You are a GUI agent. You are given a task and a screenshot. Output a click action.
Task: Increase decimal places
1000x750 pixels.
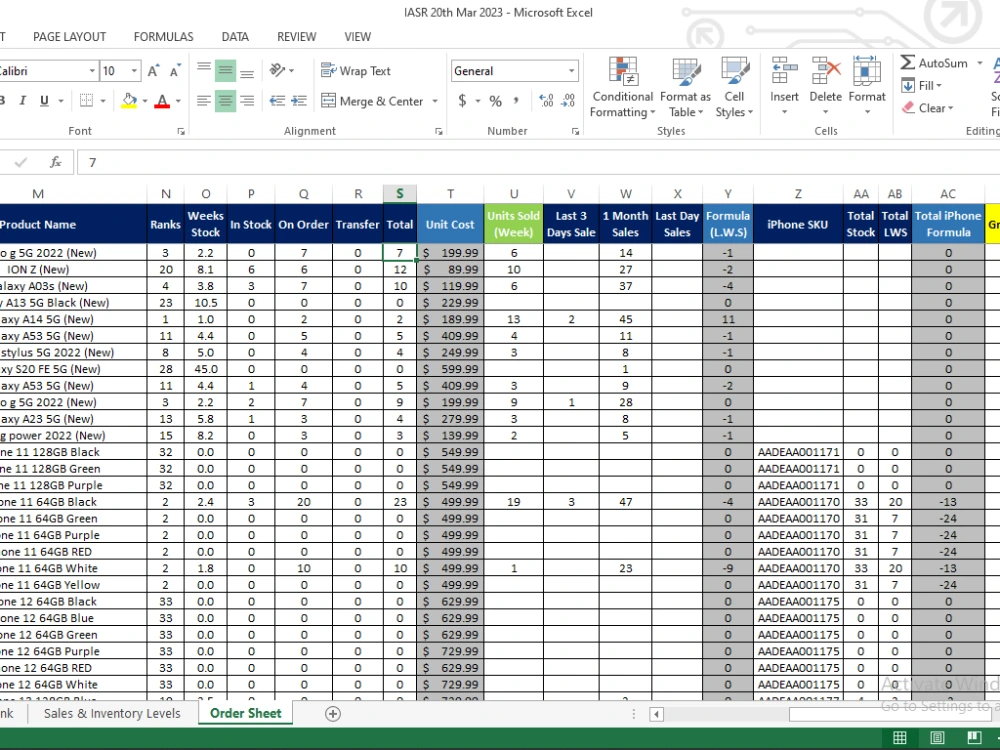point(546,101)
